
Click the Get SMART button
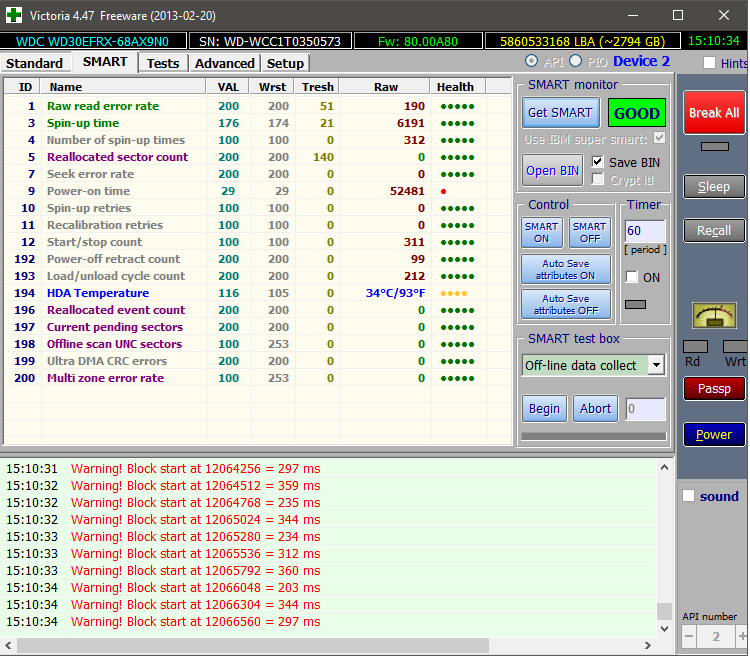(x=560, y=113)
